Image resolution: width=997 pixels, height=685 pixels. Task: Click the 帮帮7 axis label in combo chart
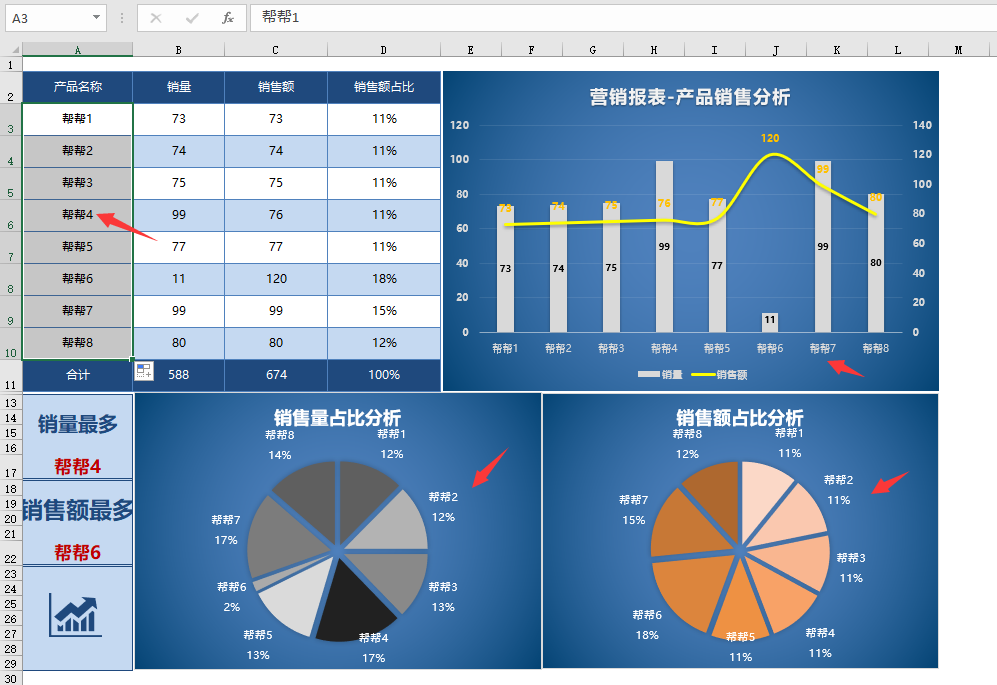click(823, 349)
